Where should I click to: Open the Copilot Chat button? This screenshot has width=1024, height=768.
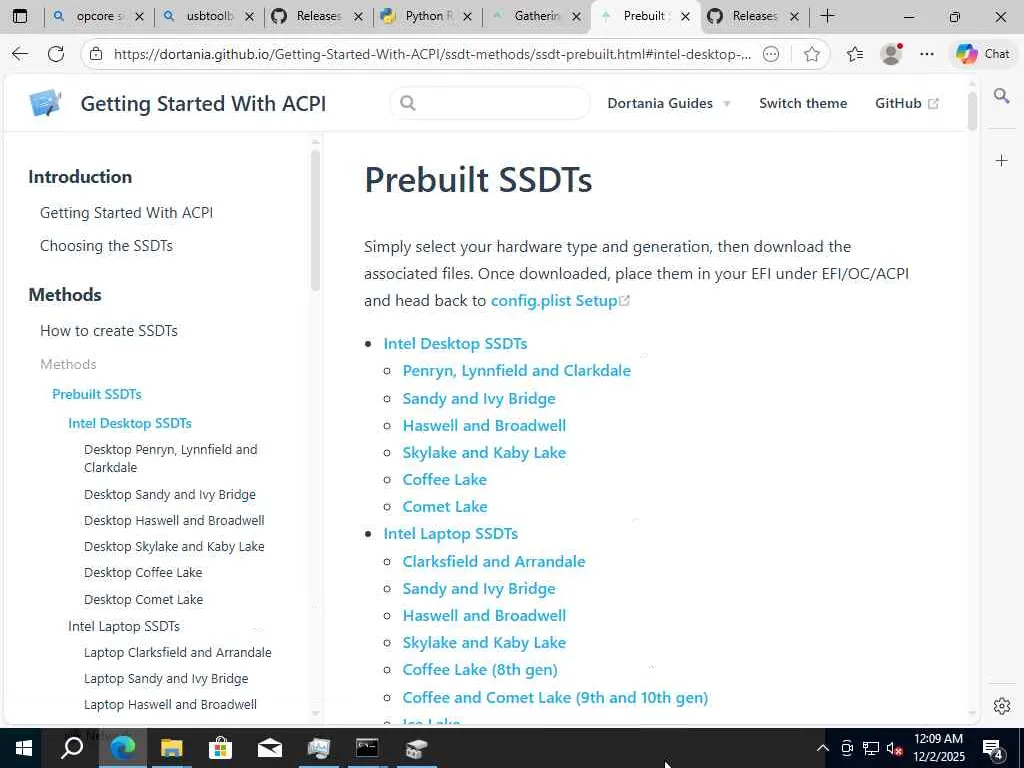(982, 54)
